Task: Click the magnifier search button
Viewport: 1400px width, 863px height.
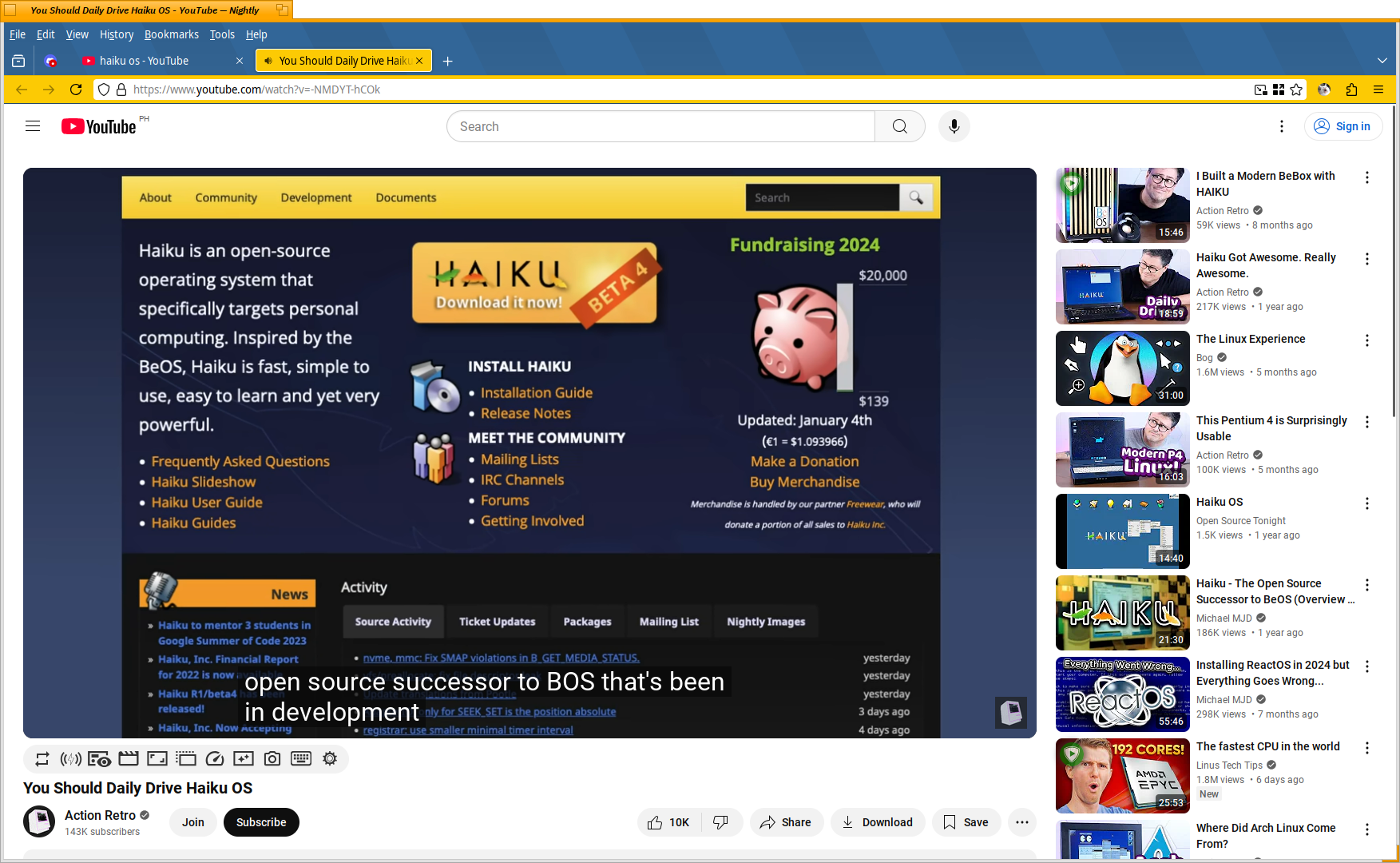Action: click(899, 126)
